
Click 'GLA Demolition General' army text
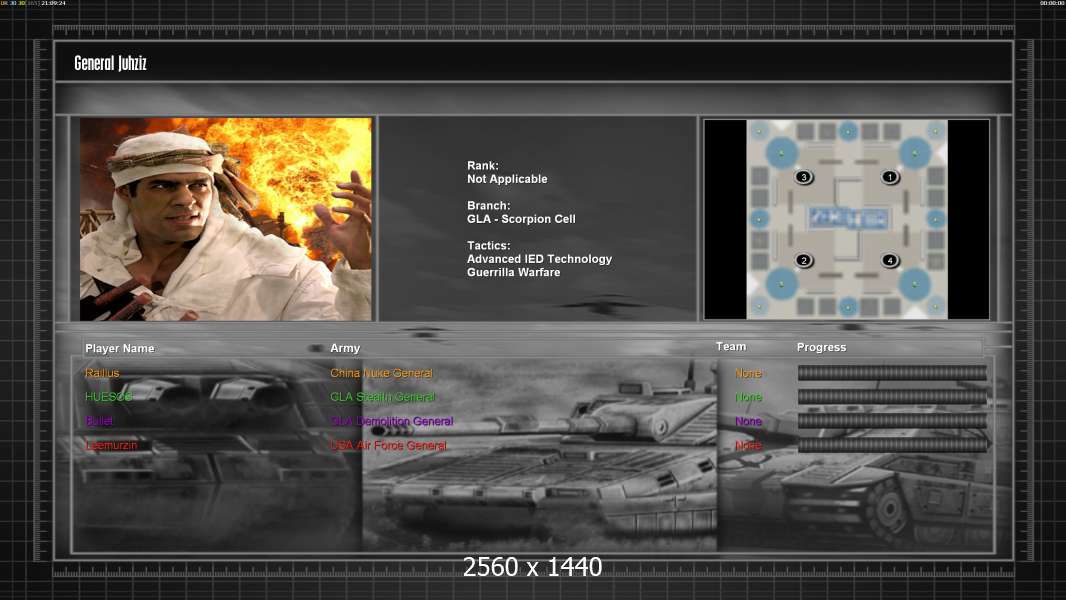coord(392,421)
